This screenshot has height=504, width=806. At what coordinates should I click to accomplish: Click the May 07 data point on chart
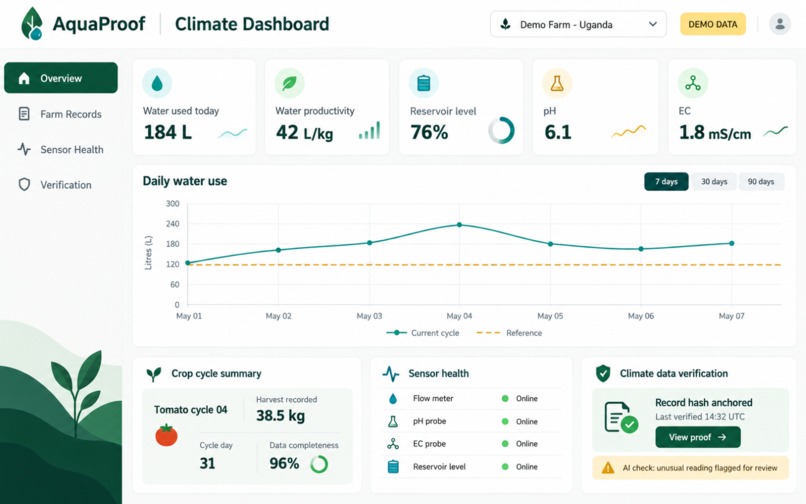coord(731,243)
